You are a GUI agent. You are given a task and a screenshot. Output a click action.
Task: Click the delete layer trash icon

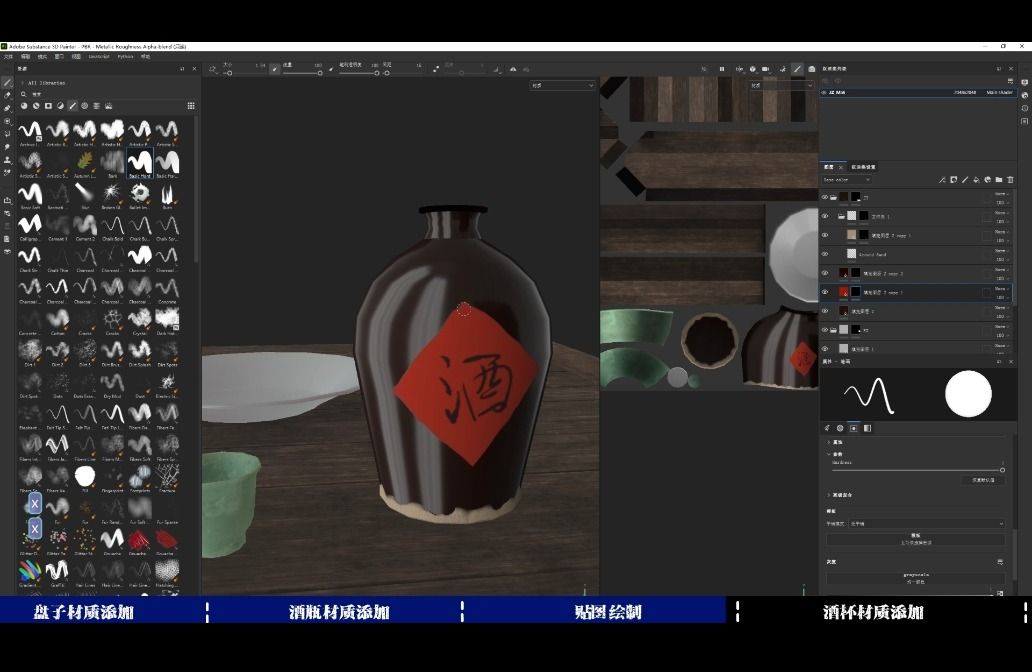[x=1010, y=180]
